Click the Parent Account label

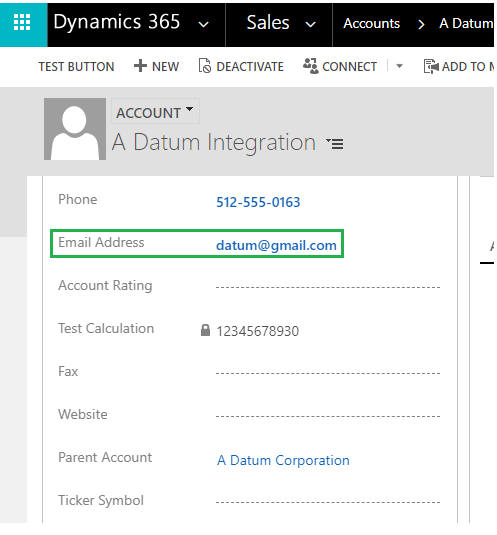click(105, 457)
